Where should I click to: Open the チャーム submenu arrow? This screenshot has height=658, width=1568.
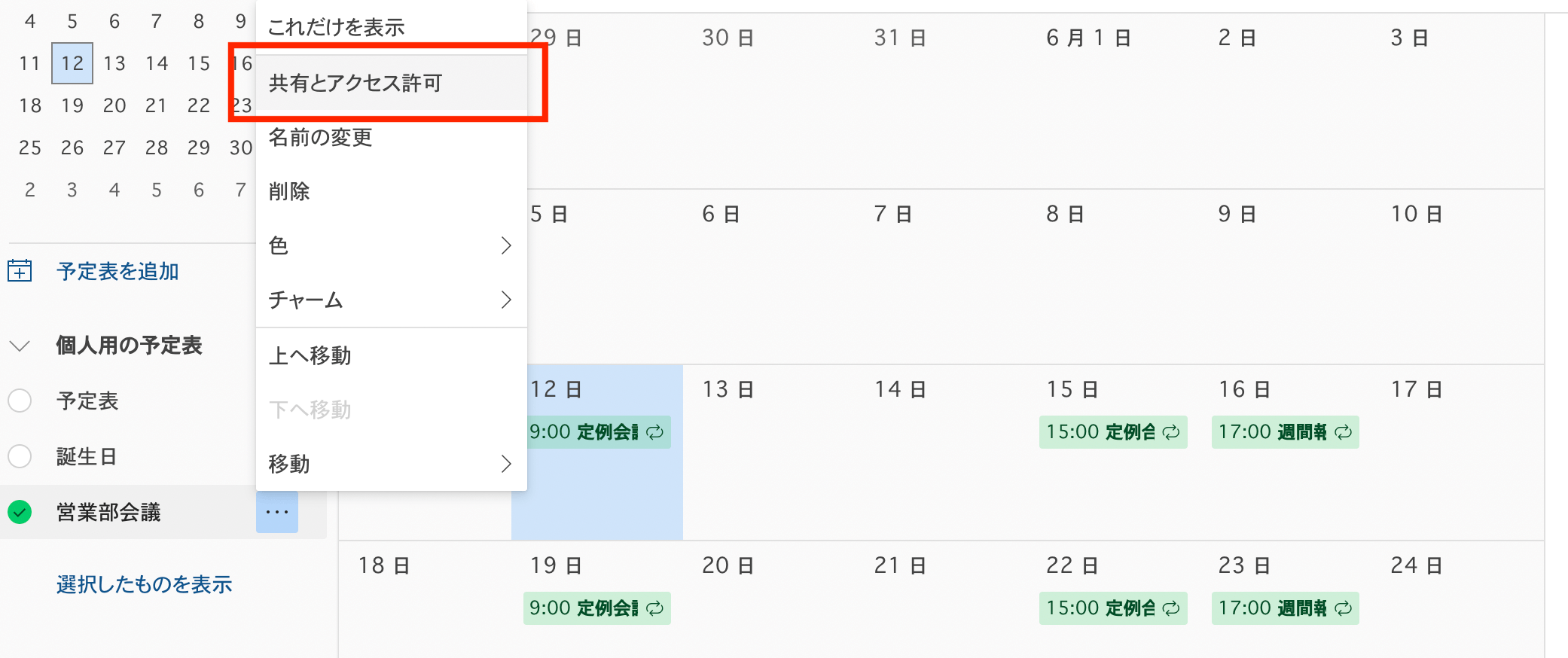pos(506,300)
